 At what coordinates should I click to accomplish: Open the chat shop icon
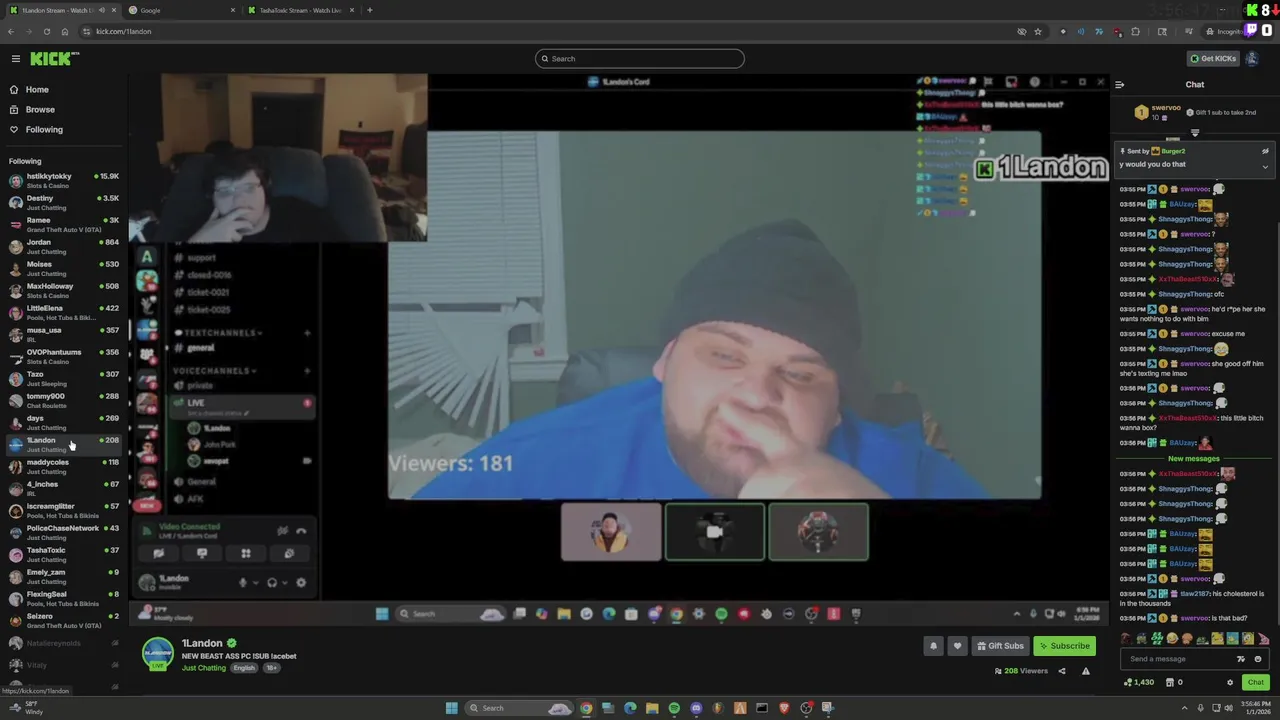click(1169, 683)
